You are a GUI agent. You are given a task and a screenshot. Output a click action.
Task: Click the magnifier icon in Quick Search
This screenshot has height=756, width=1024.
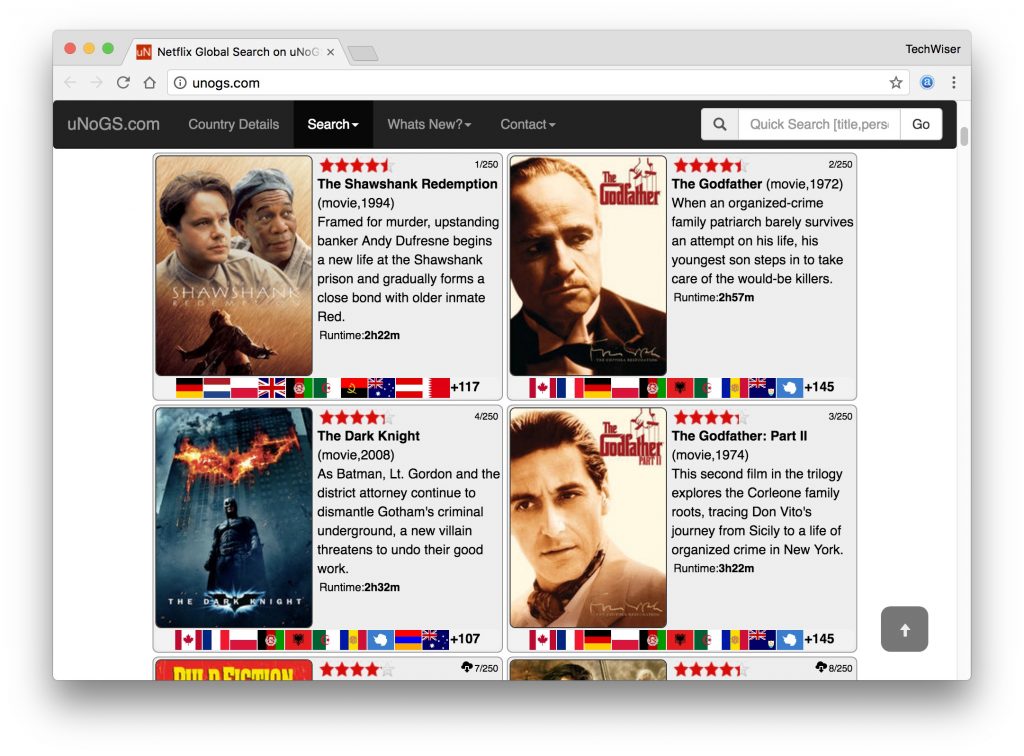pyautogui.click(x=720, y=124)
